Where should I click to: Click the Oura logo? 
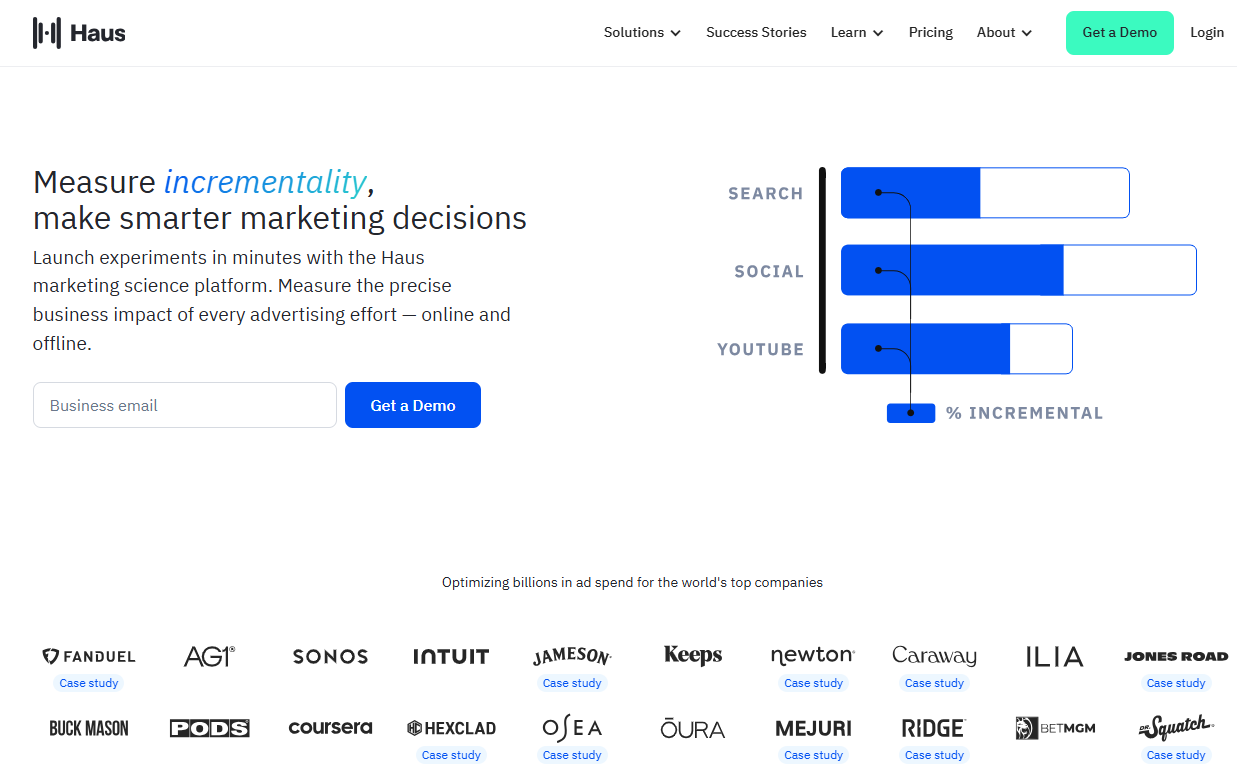click(x=693, y=728)
